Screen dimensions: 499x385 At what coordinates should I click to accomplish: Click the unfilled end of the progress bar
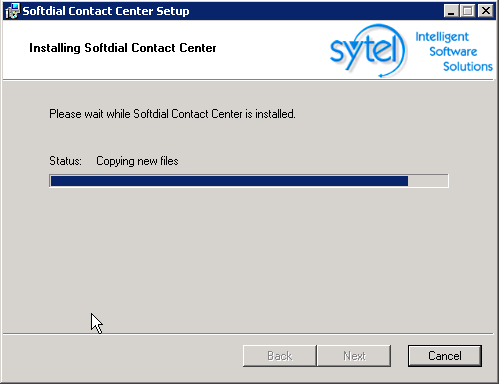(428, 181)
